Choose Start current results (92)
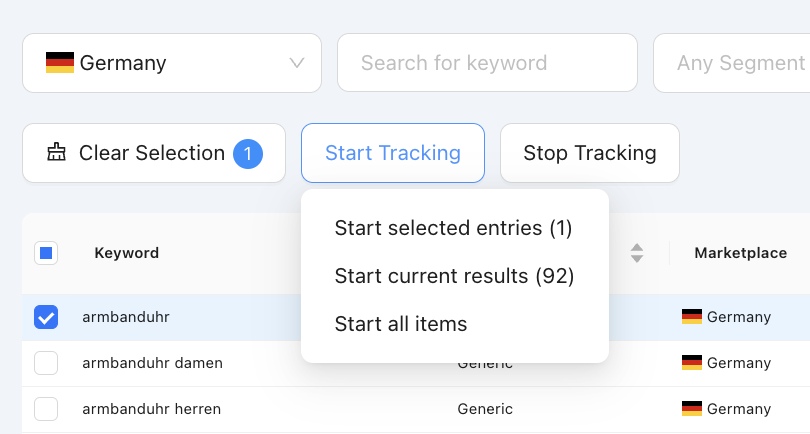810x434 pixels. click(455, 276)
